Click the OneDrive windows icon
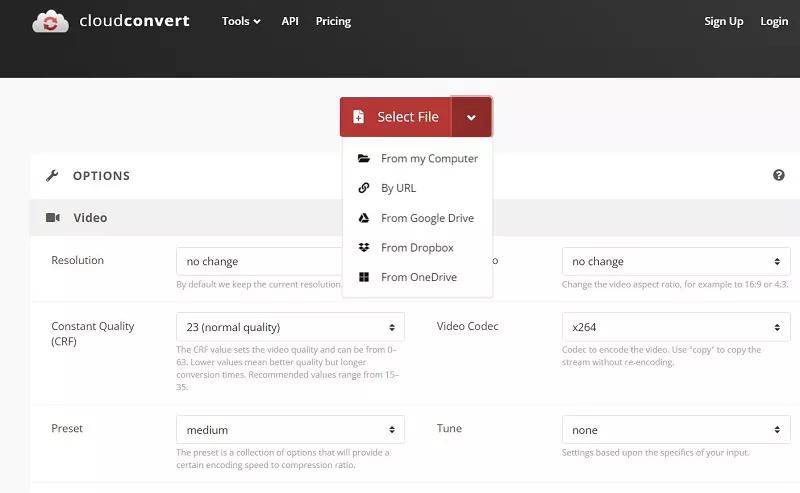800x493 pixels. click(x=364, y=277)
